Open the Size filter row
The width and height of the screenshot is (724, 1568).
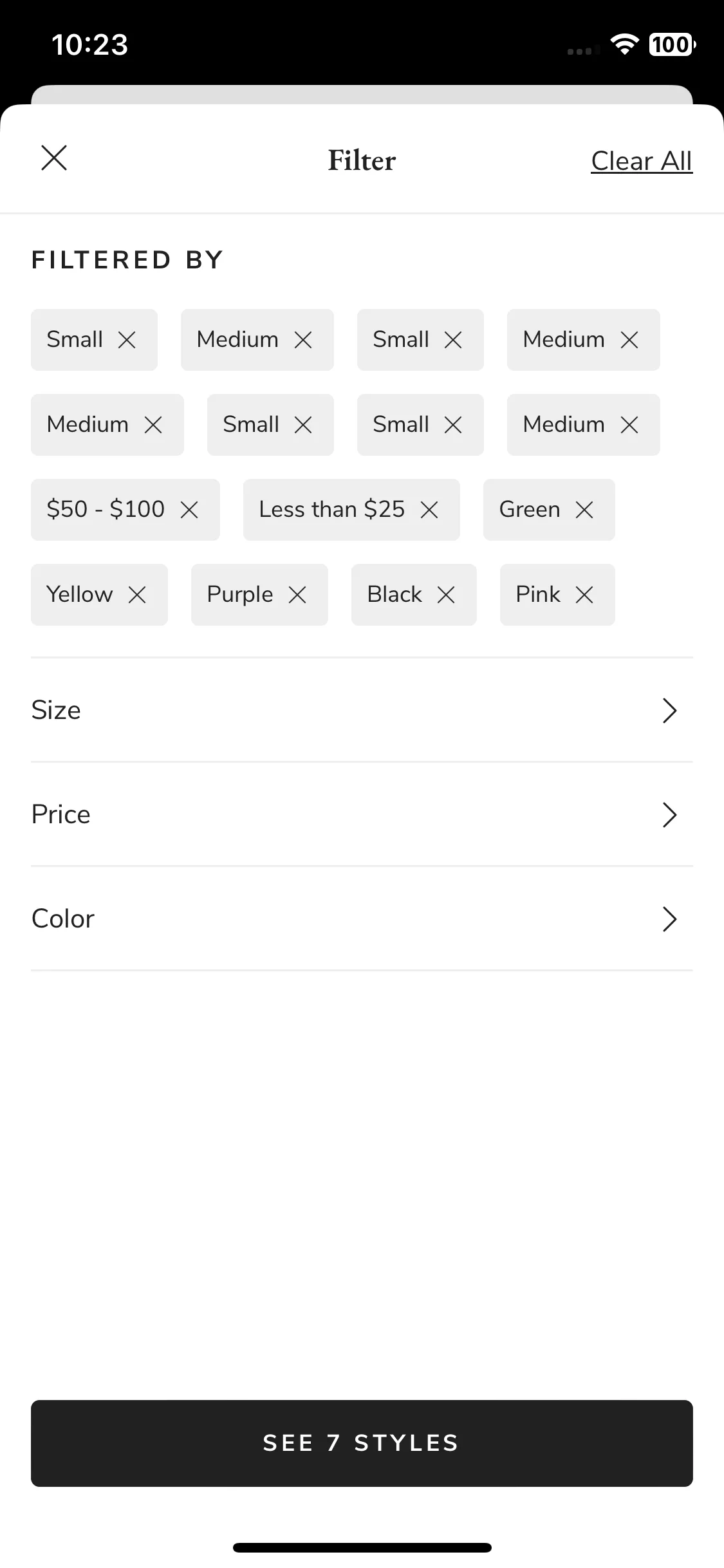(x=362, y=711)
